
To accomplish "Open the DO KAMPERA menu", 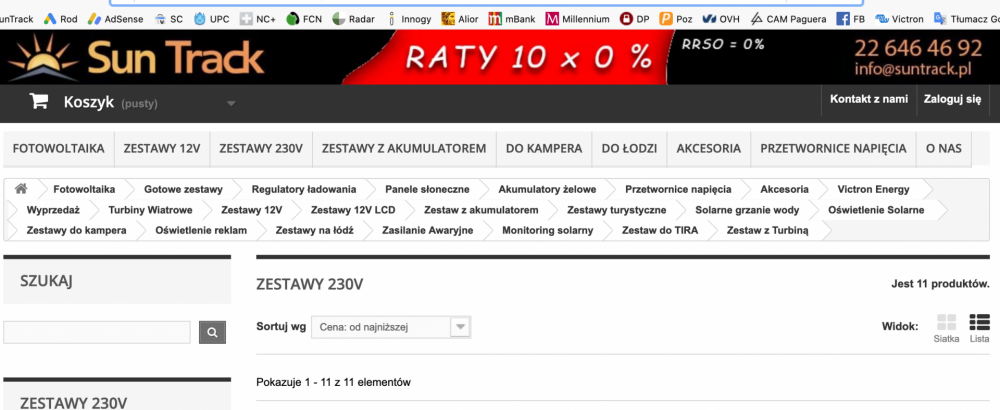I will click(x=544, y=149).
